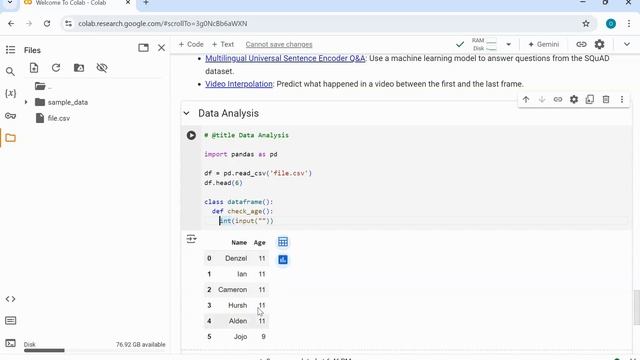Open the variables {x} panel
The width and height of the screenshot is (640, 360).
point(10,93)
